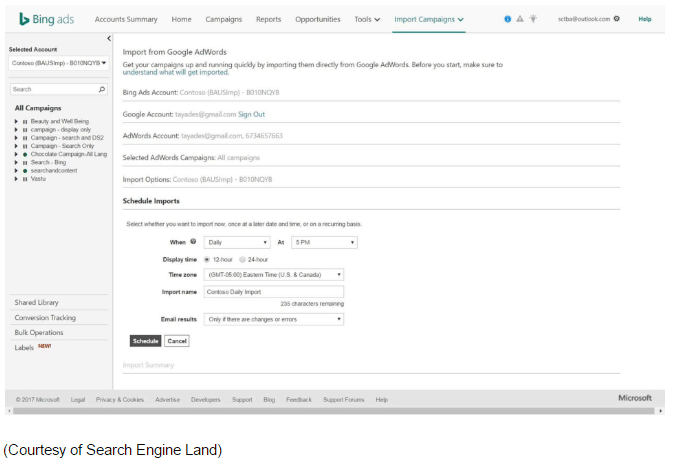685x464 pixels.
Task: Open Bulk Operations in the sidebar
Action: pos(39,332)
